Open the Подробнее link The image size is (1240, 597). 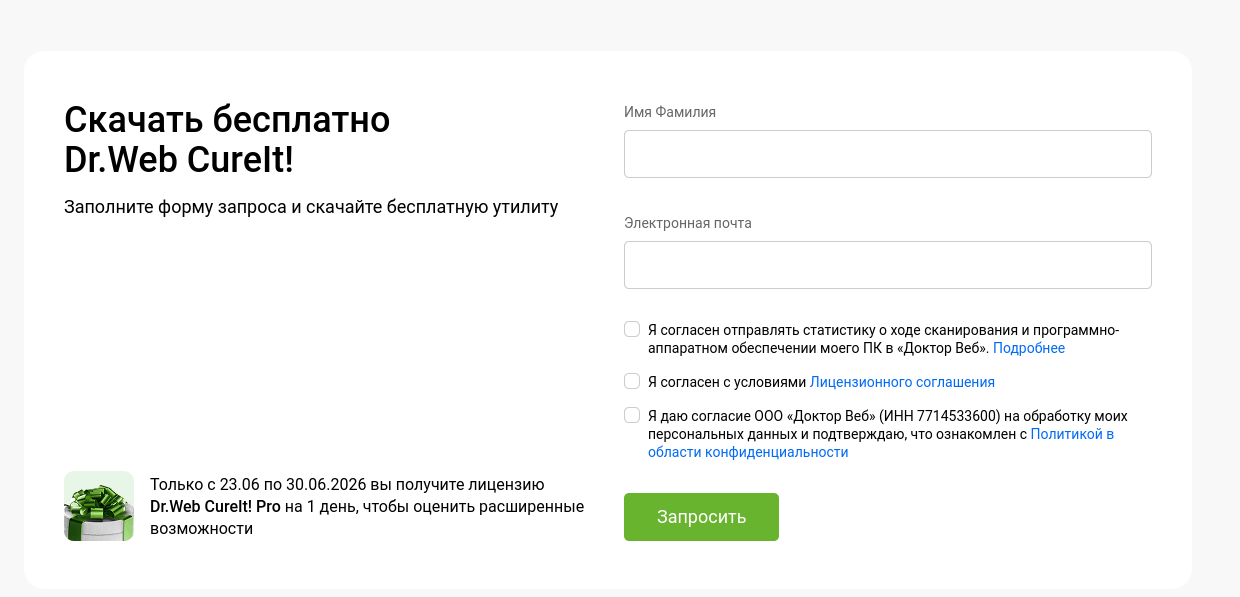[1028, 348]
